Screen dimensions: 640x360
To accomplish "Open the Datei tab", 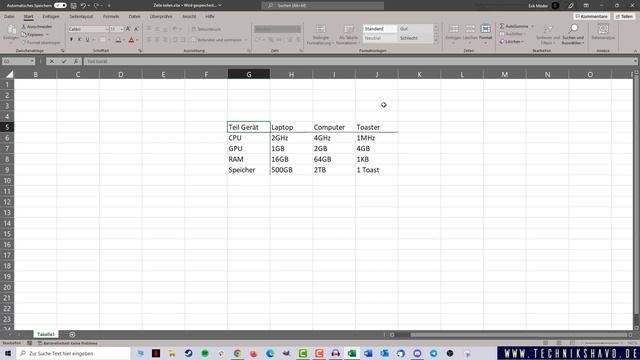I will (9, 16).
